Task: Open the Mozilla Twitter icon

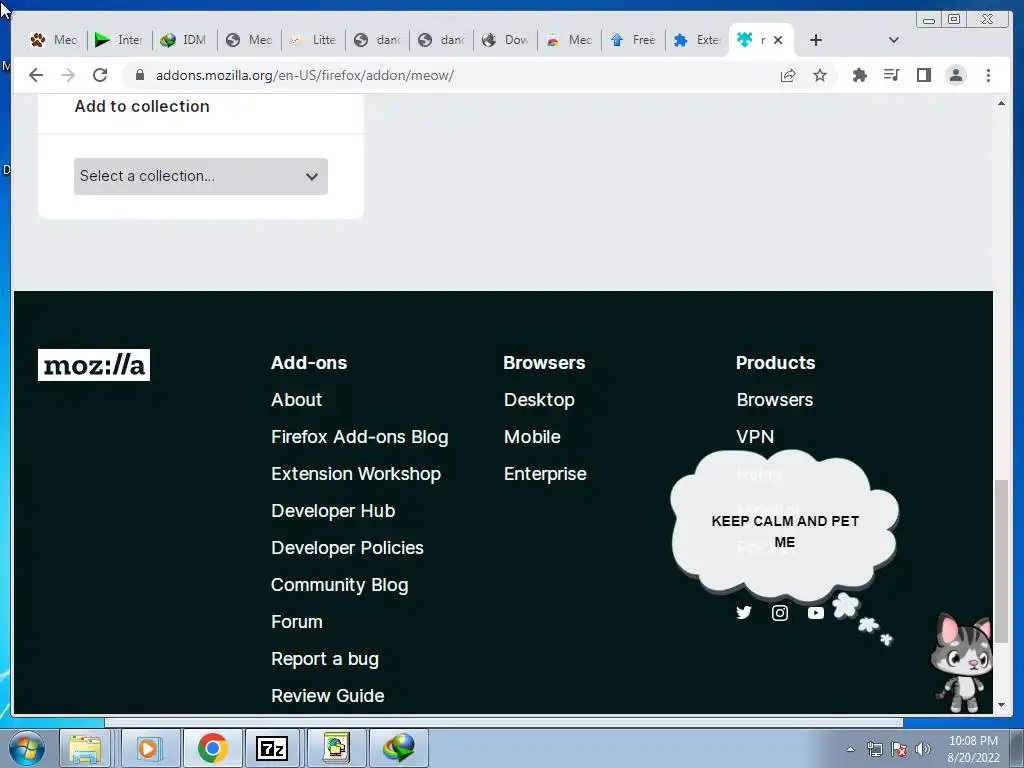Action: tap(744, 613)
